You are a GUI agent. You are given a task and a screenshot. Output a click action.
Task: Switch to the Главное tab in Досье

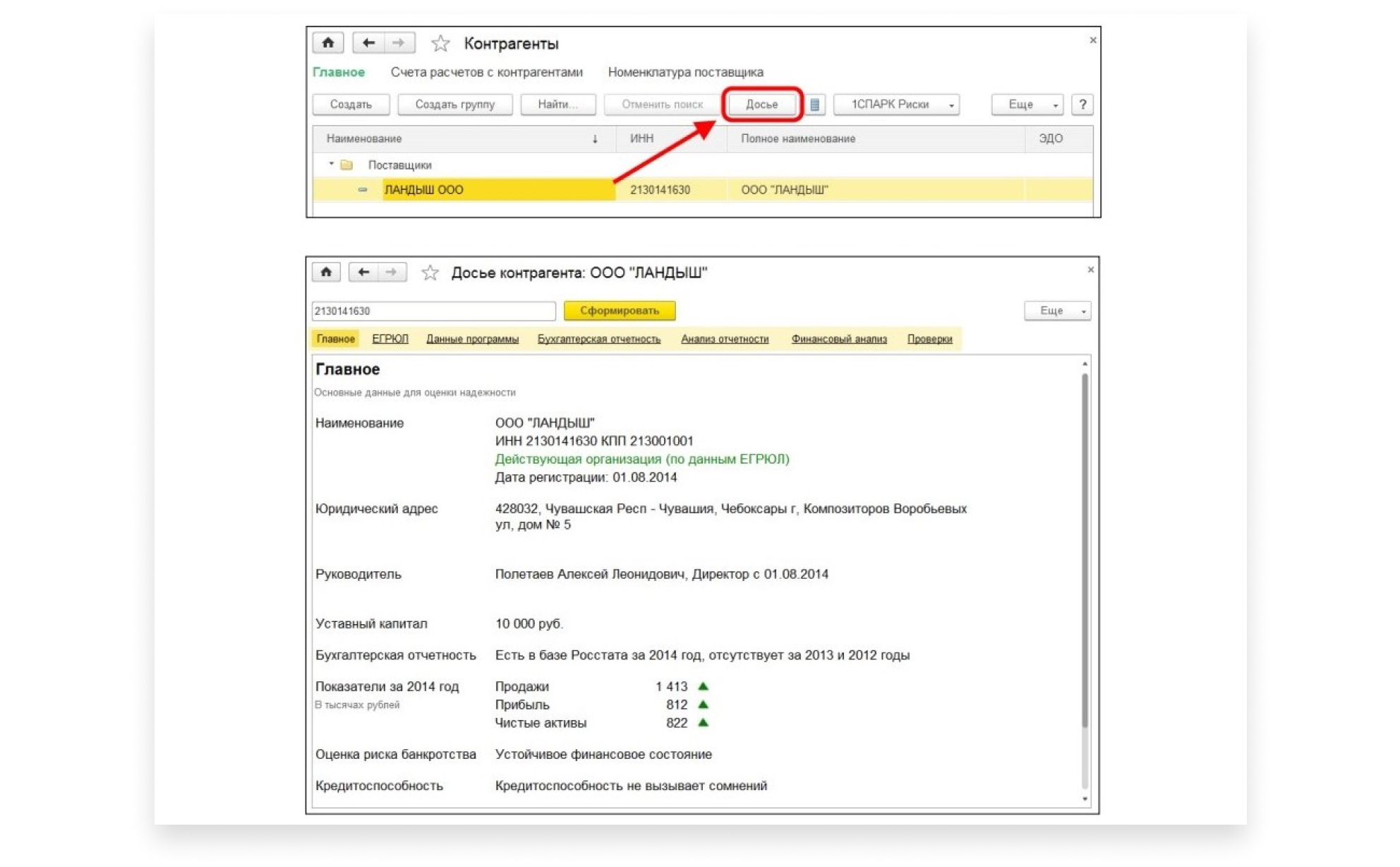(335, 339)
